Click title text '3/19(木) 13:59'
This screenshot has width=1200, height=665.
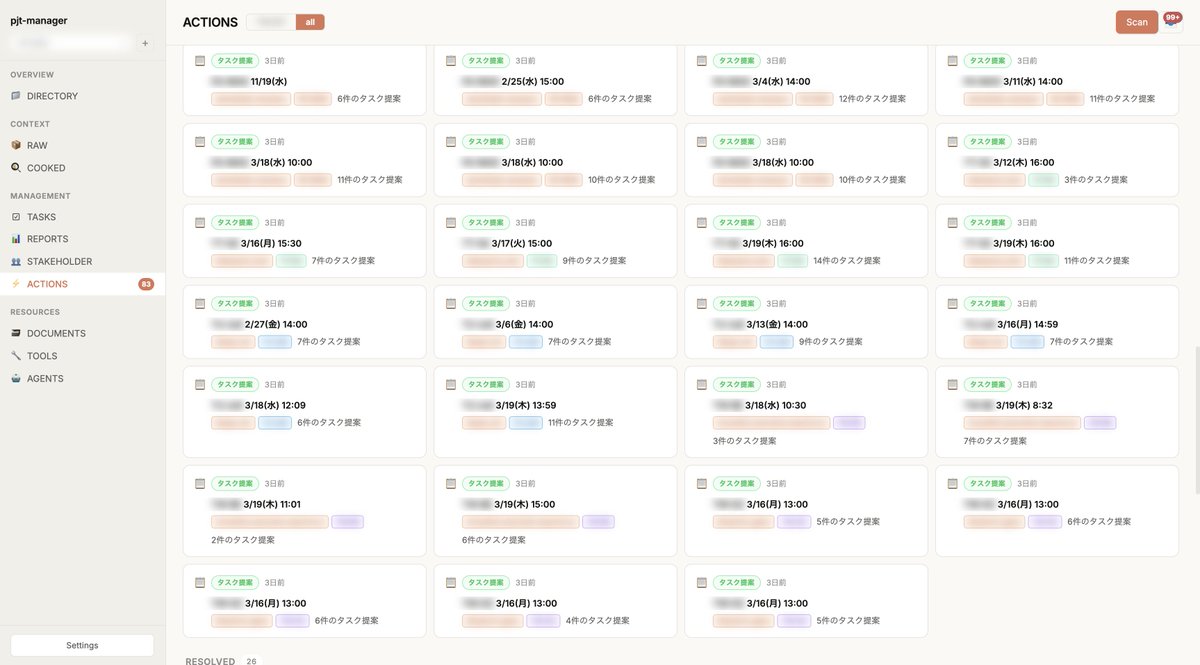click(x=525, y=405)
